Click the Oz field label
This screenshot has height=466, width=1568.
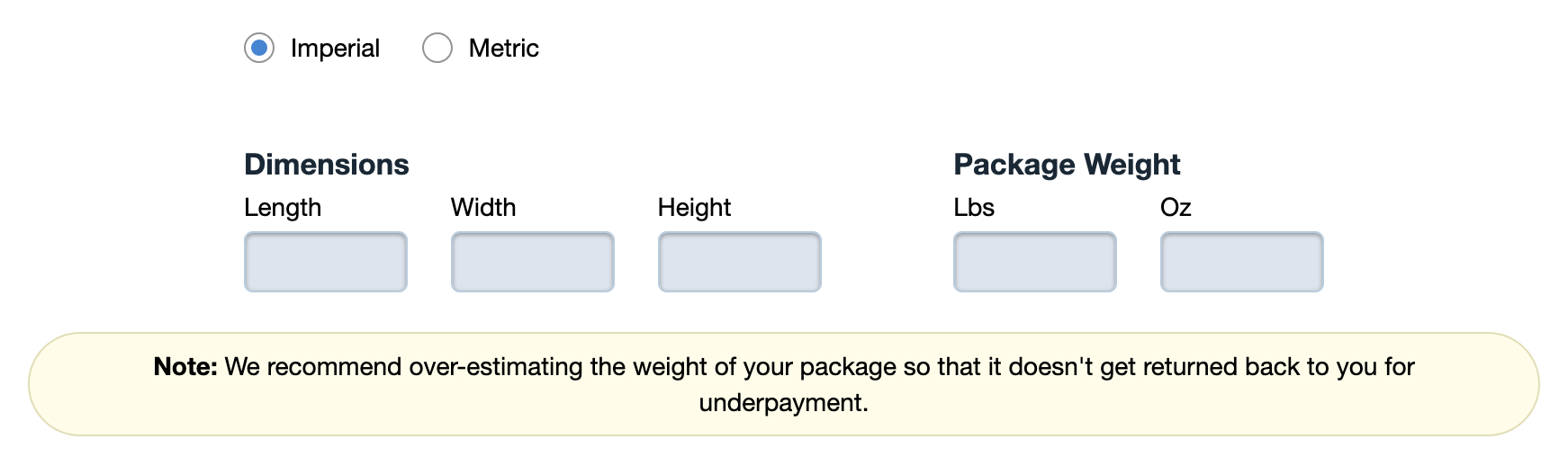click(1176, 208)
